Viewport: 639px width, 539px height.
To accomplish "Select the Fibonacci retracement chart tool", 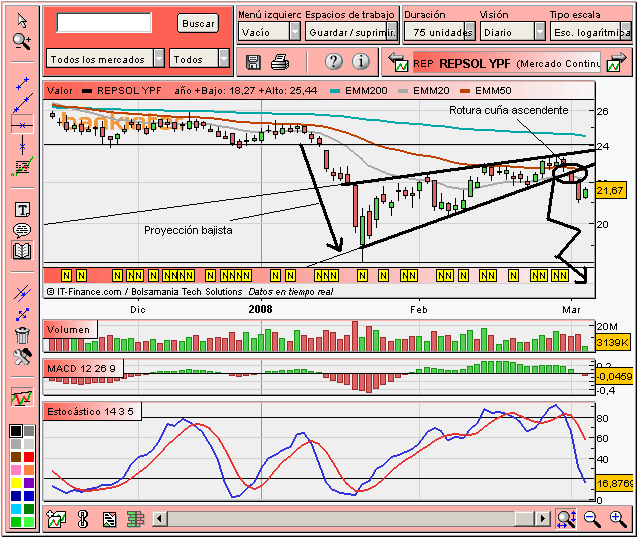I will pyautogui.click(x=22, y=167).
